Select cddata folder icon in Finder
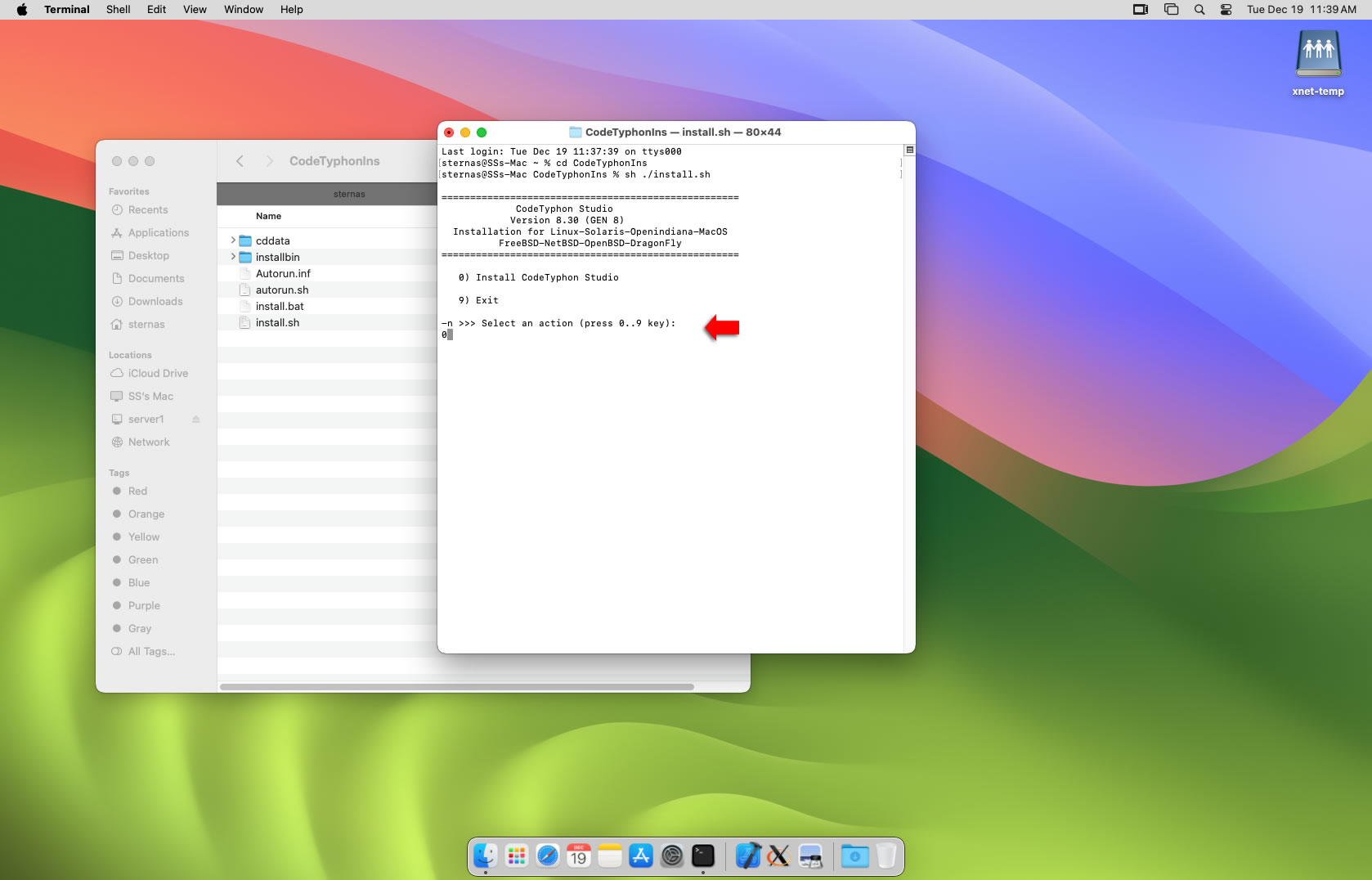This screenshot has height=880, width=1372. point(245,240)
